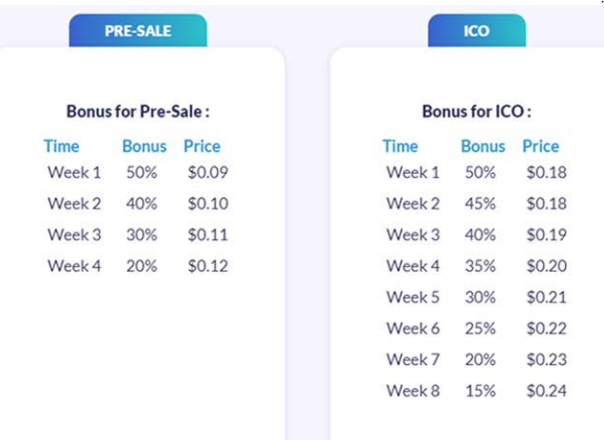Switch to the ICO tab
The image size is (604, 440).
pos(477,31)
